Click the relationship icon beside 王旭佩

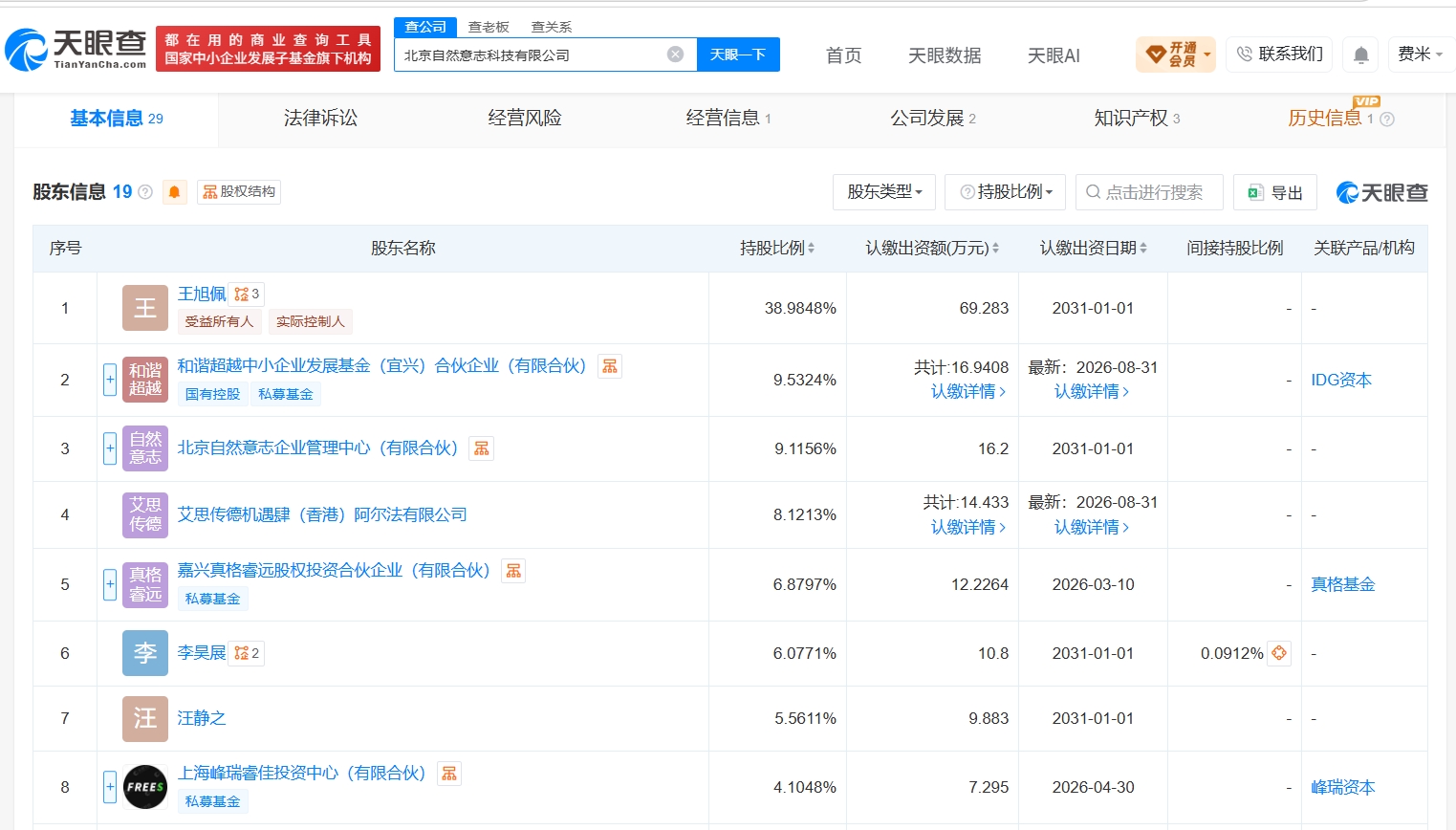[x=247, y=294]
